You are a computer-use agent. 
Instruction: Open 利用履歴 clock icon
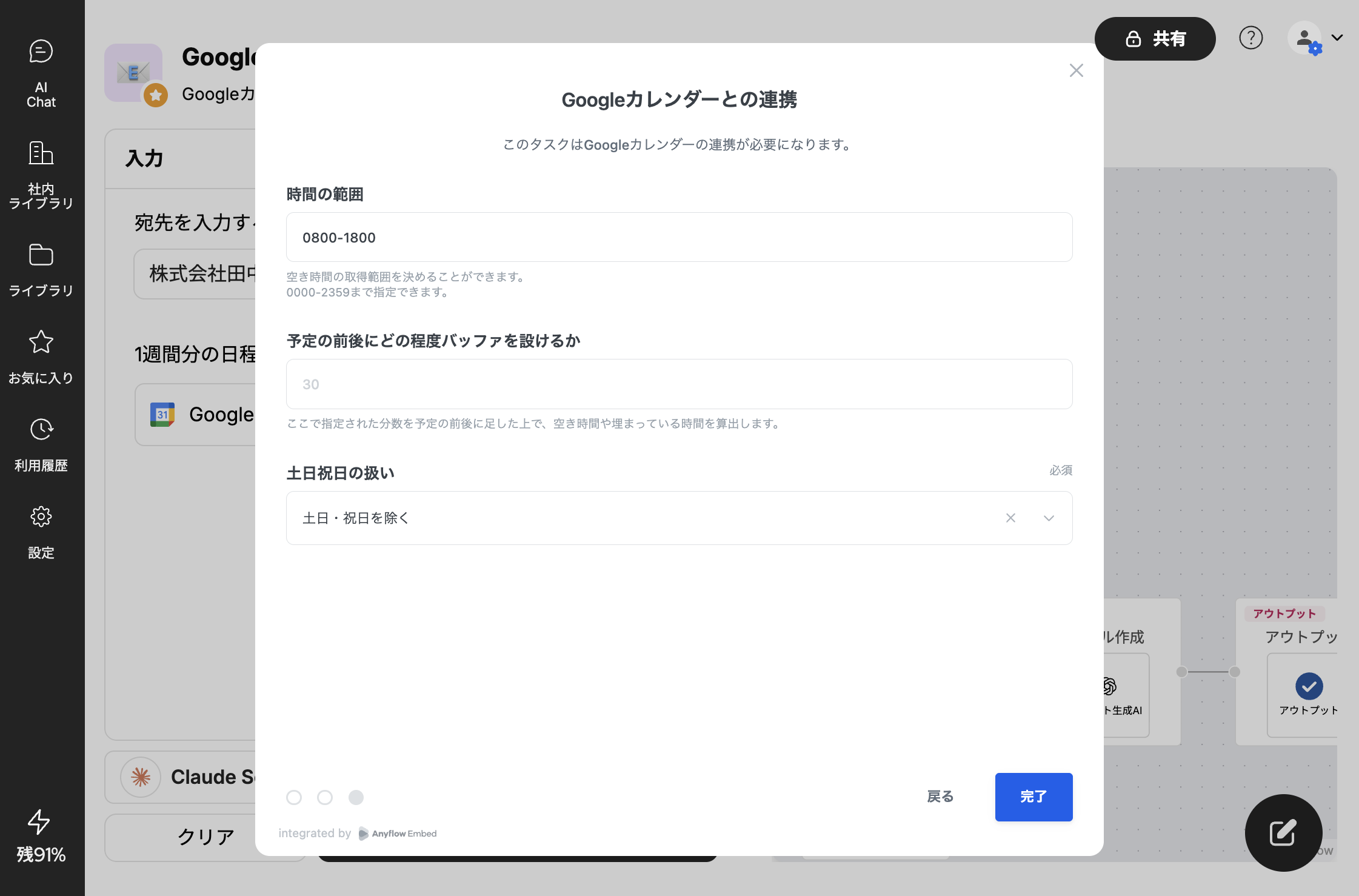tap(41, 430)
